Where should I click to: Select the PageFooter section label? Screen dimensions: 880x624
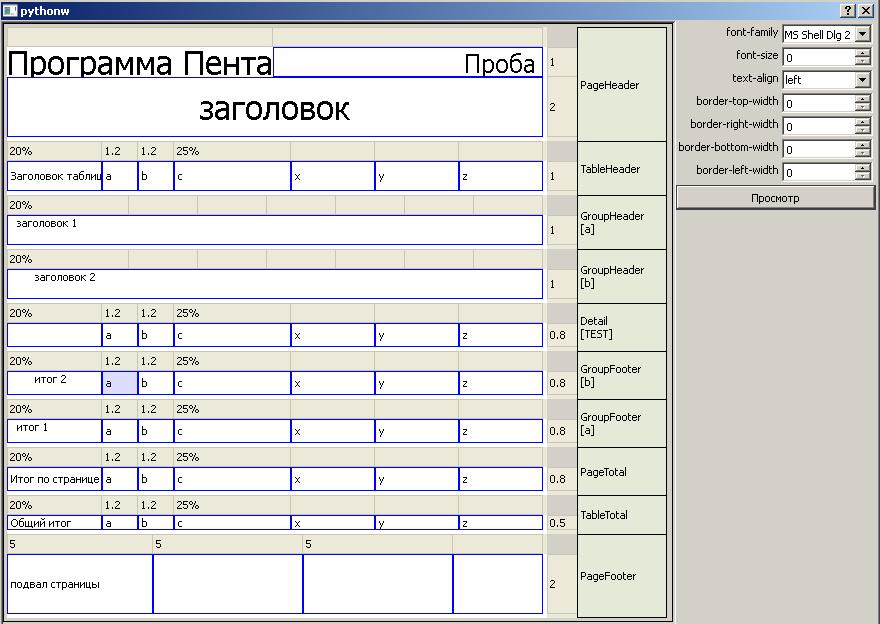pyautogui.click(x=621, y=576)
